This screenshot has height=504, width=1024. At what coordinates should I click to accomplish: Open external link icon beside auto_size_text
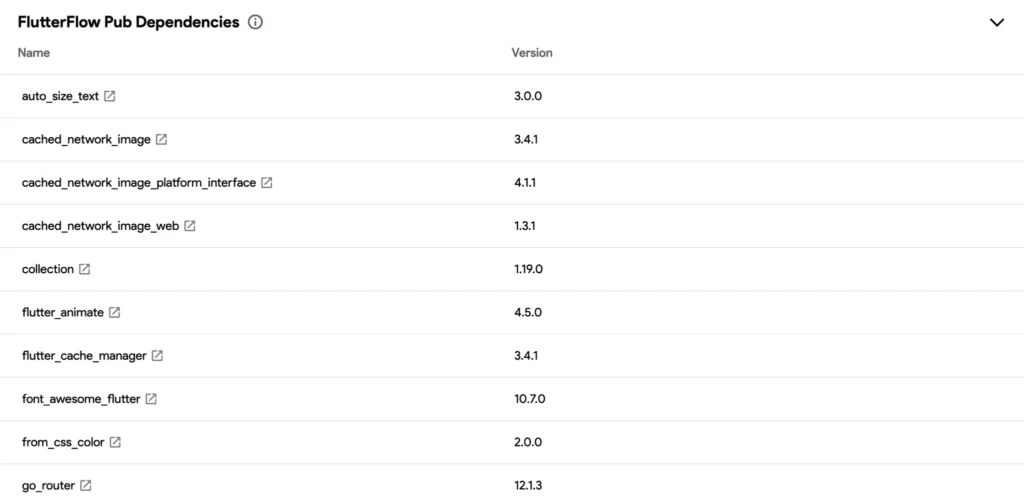(x=110, y=97)
